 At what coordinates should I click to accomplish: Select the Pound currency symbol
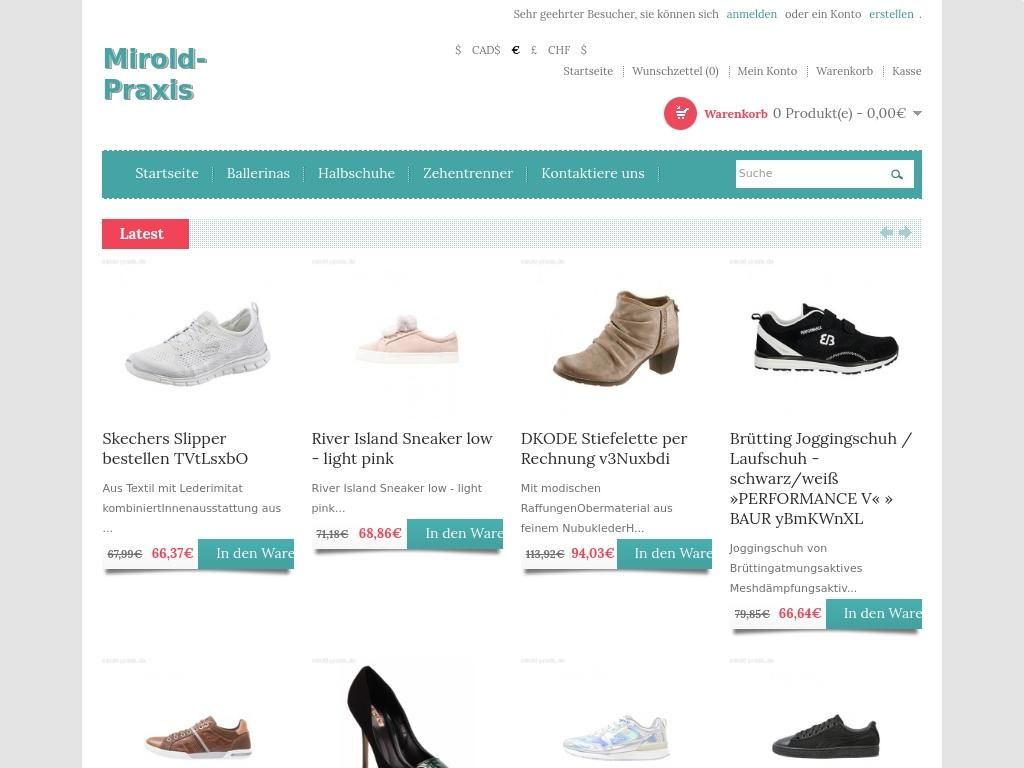pyautogui.click(x=534, y=50)
